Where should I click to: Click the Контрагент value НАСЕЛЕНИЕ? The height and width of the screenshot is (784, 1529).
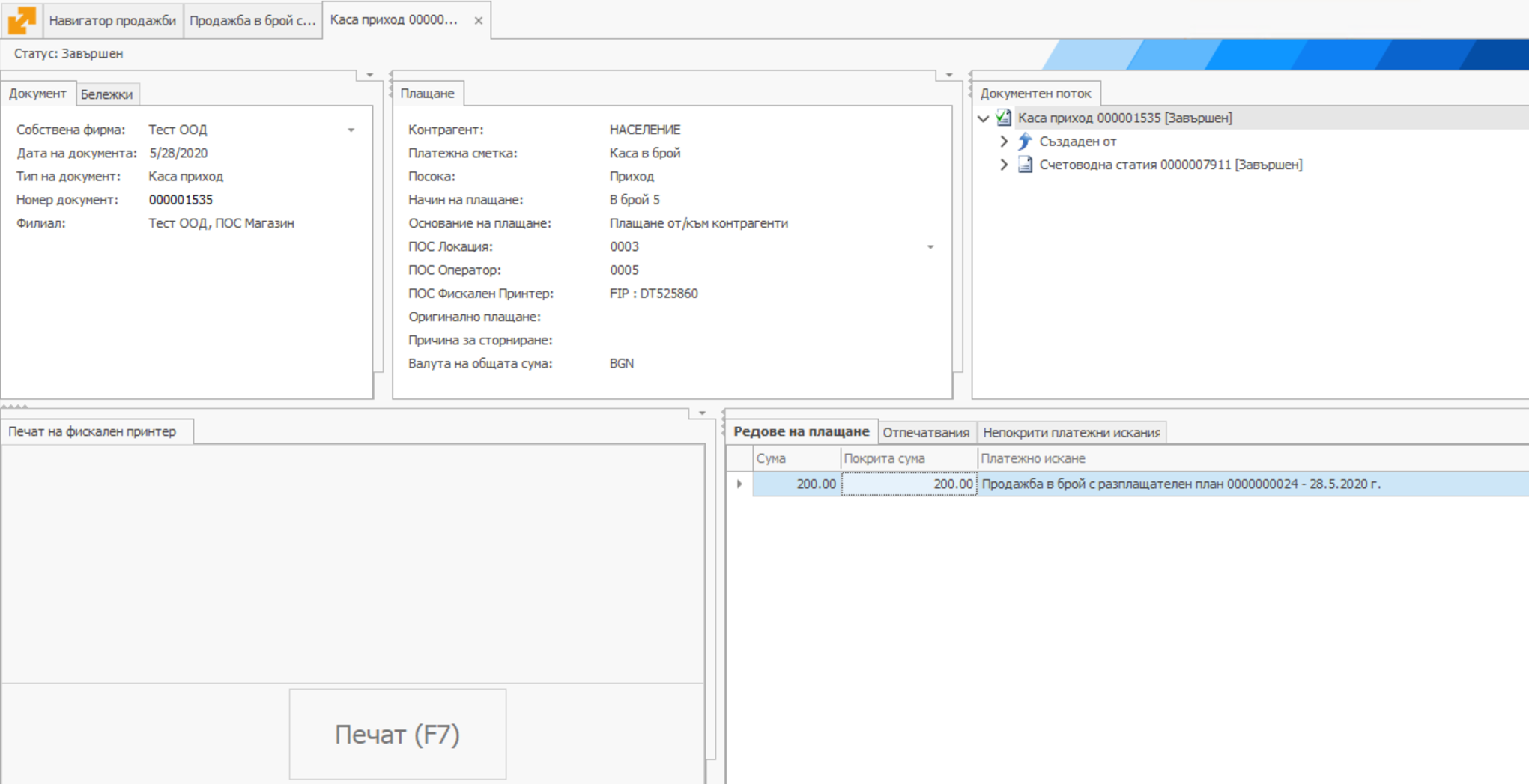tap(645, 130)
